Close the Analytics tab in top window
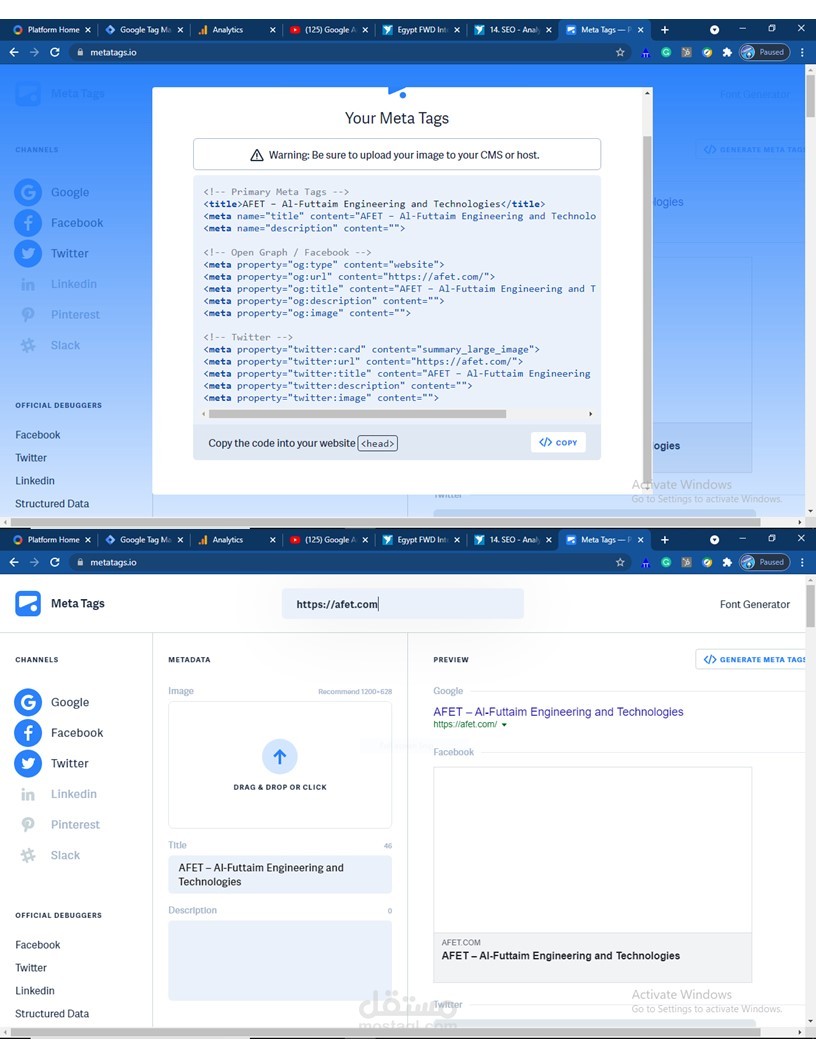The height and width of the screenshot is (1056, 816). click(272, 30)
